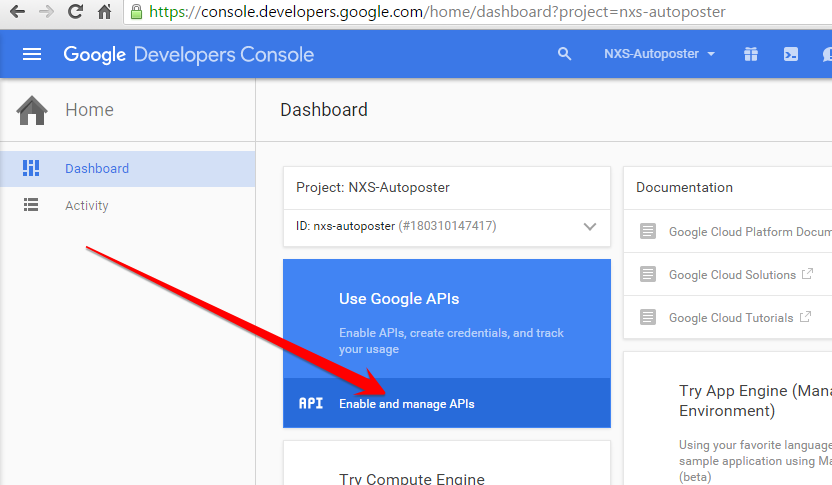Open Google Cloud Platform Documentation link

pyautogui.click(x=750, y=232)
